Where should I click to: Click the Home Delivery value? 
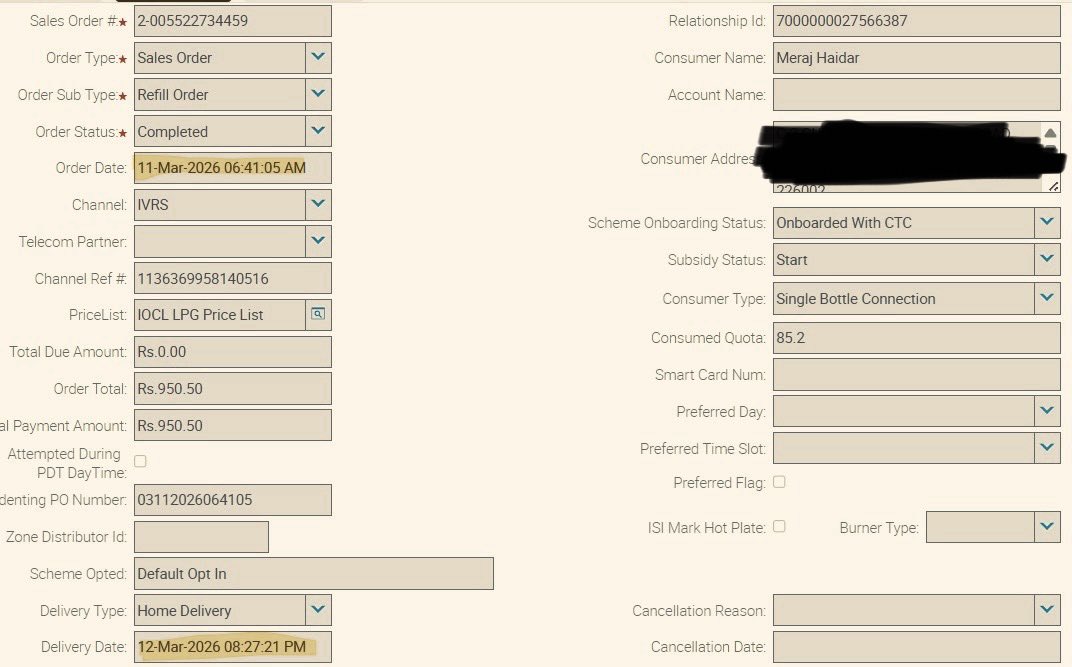click(x=184, y=611)
